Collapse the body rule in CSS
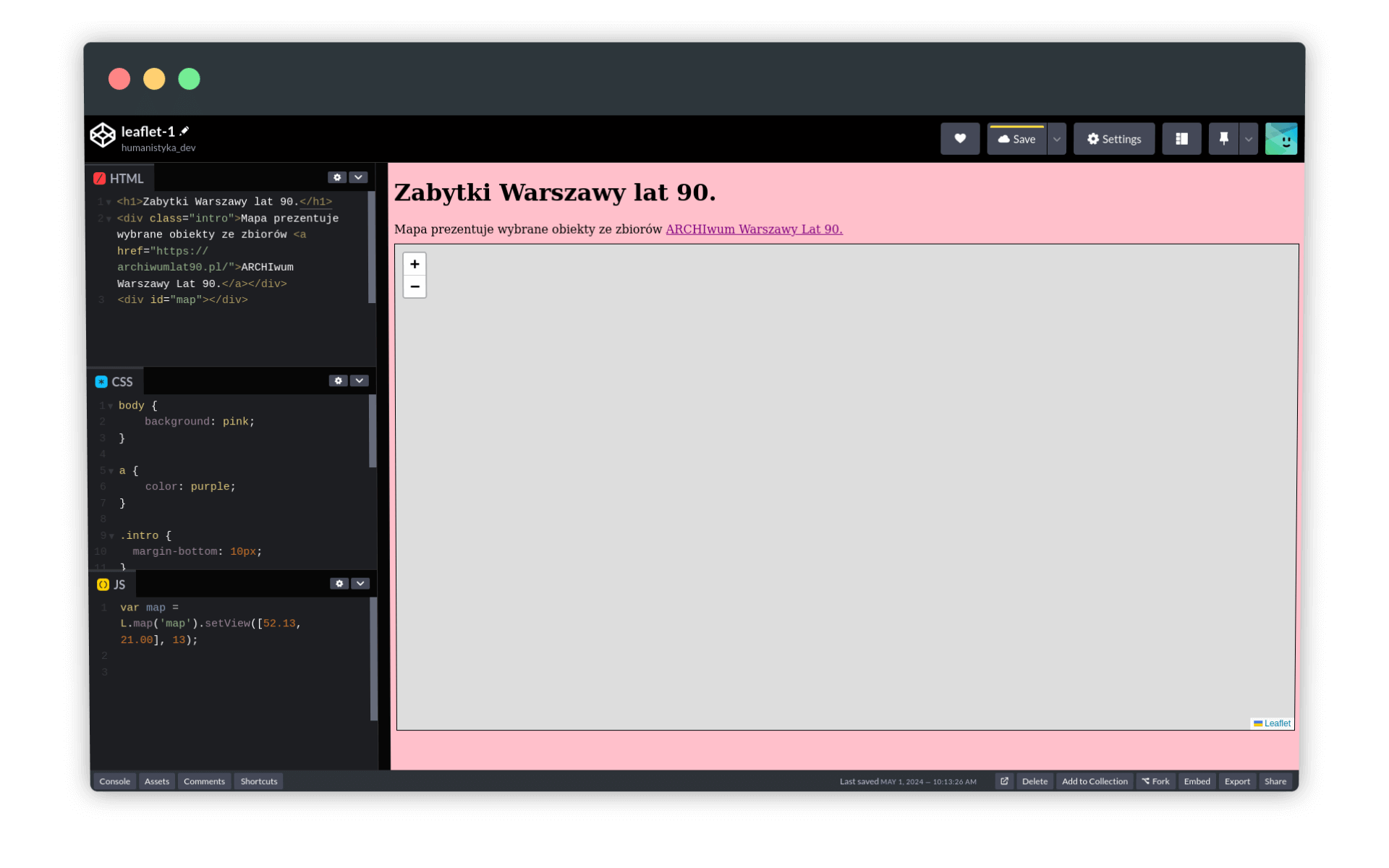1389x868 pixels. point(110,406)
